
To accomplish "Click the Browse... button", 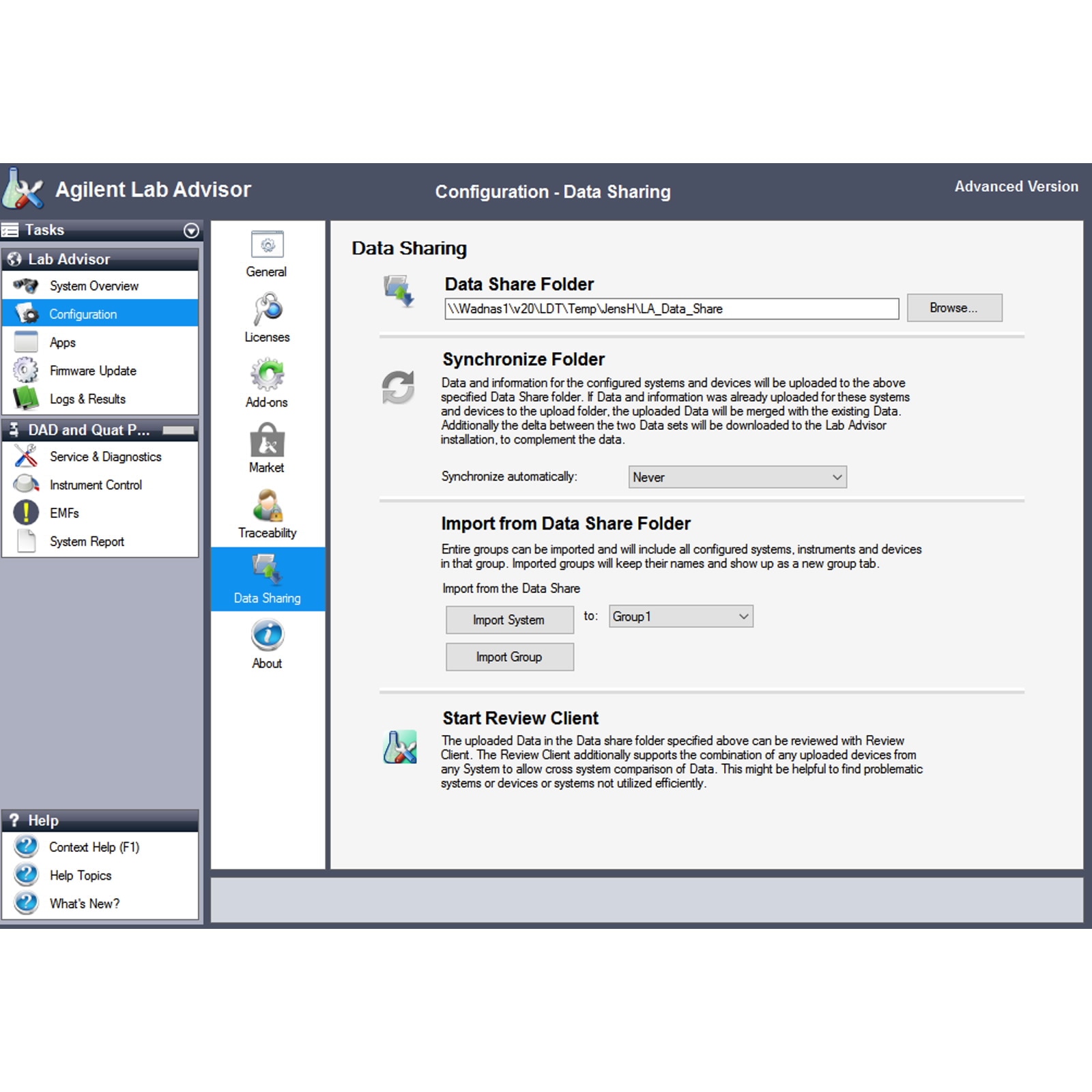I will (954, 308).
